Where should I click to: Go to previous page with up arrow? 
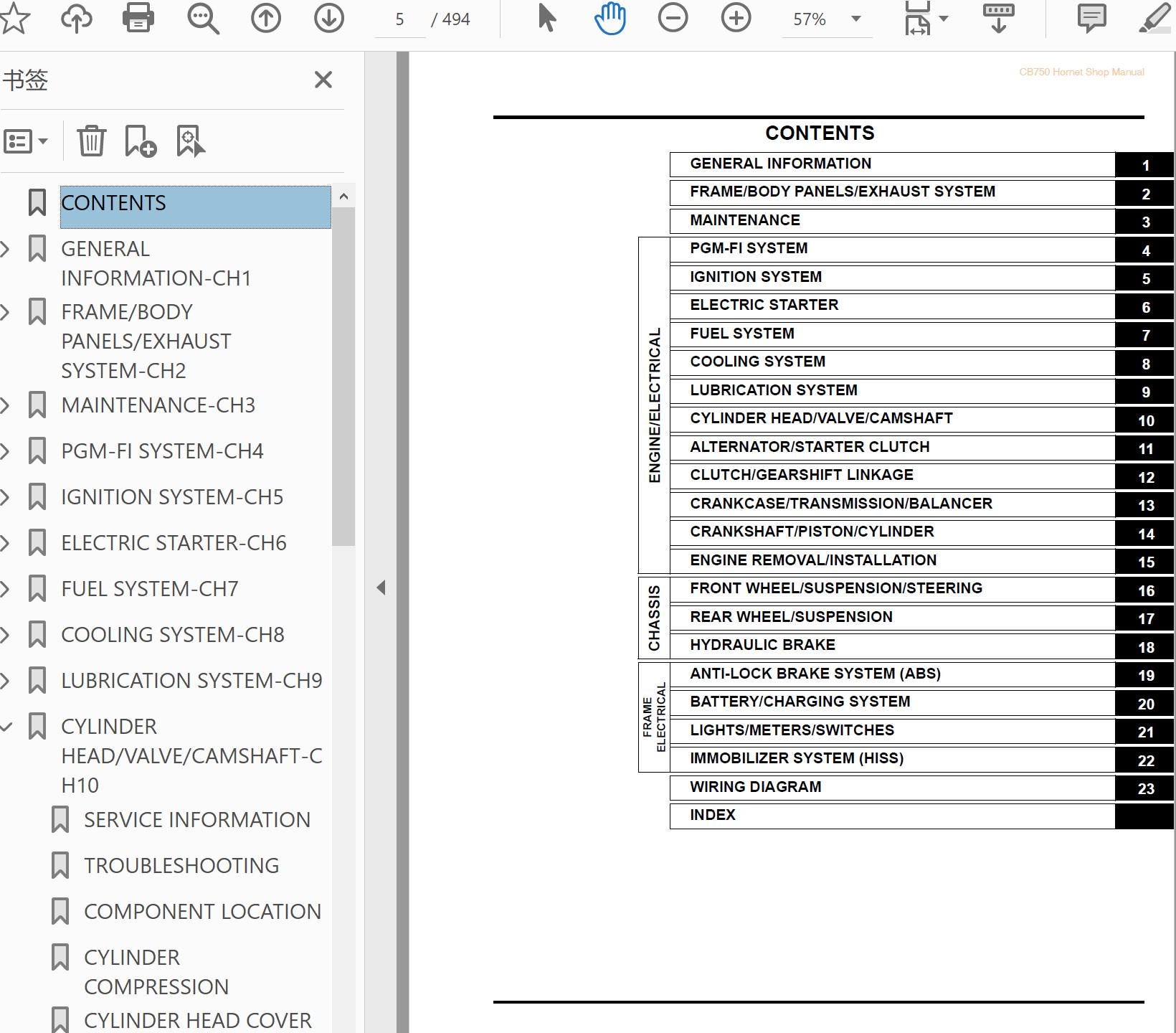pyautogui.click(x=266, y=18)
